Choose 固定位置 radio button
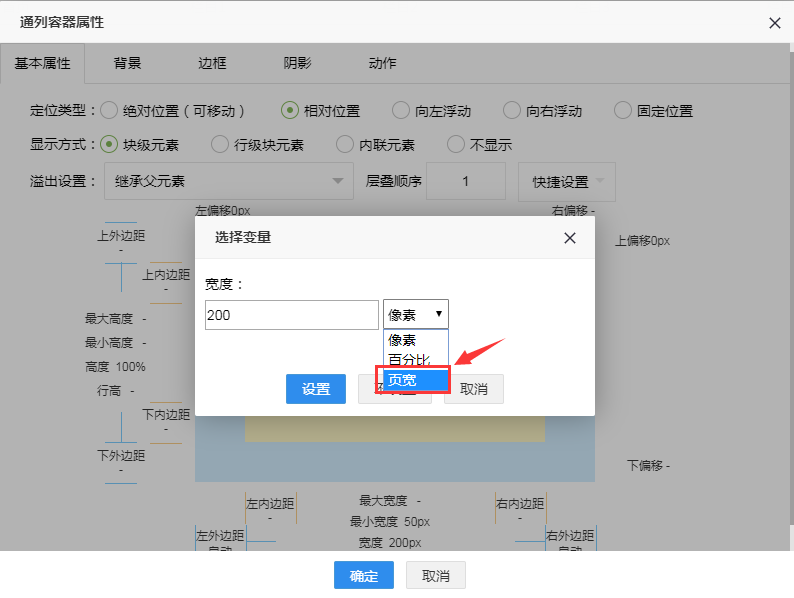The width and height of the screenshot is (794, 598). (x=623, y=111)
